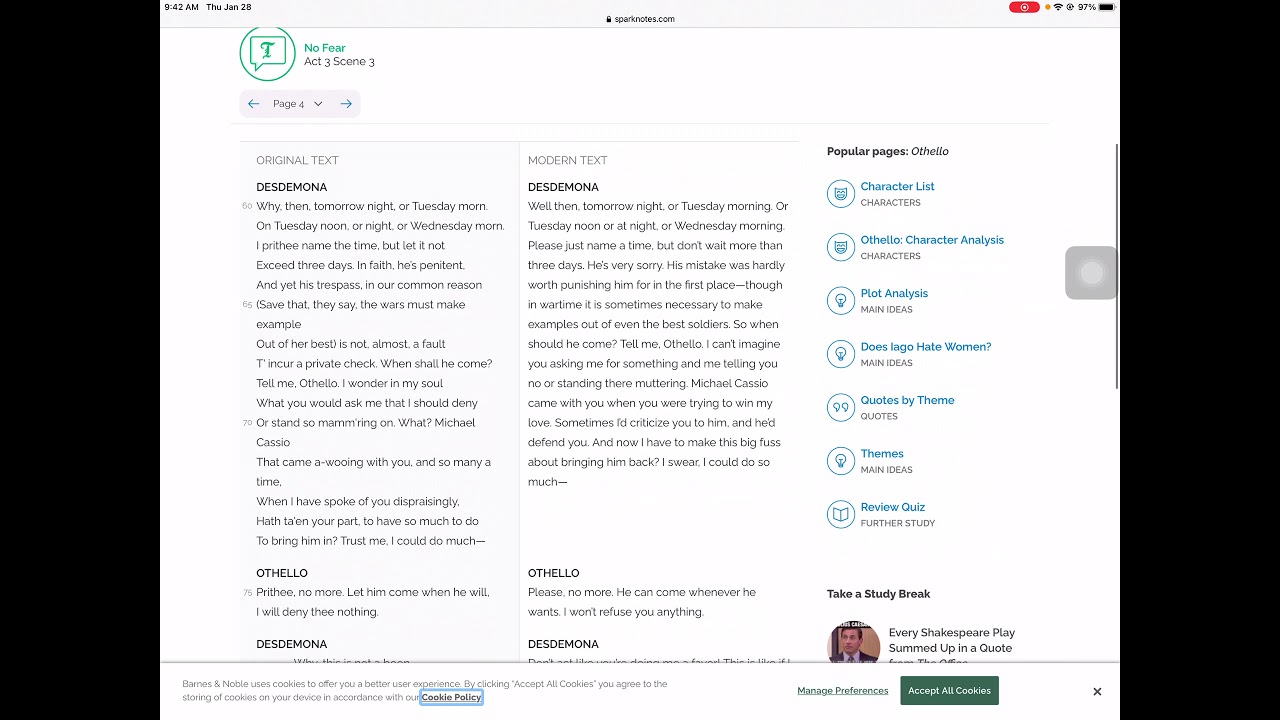Click the Quotes by Theme quotation icon
Viewport: 1280px width, 720px height.
pyautogui.click(x=841, y=407)
